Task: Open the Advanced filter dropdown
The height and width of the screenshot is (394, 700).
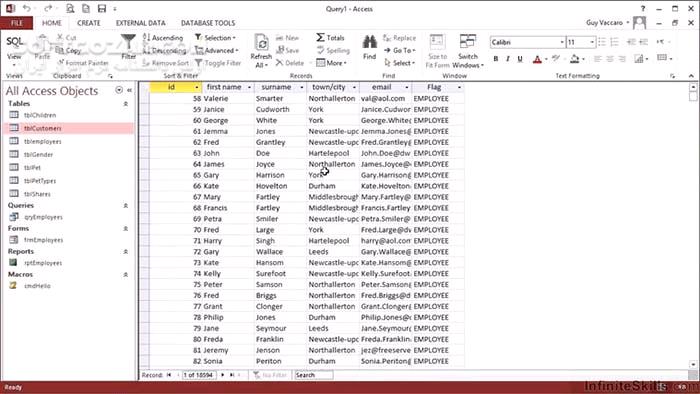Action: coord(217,50)
